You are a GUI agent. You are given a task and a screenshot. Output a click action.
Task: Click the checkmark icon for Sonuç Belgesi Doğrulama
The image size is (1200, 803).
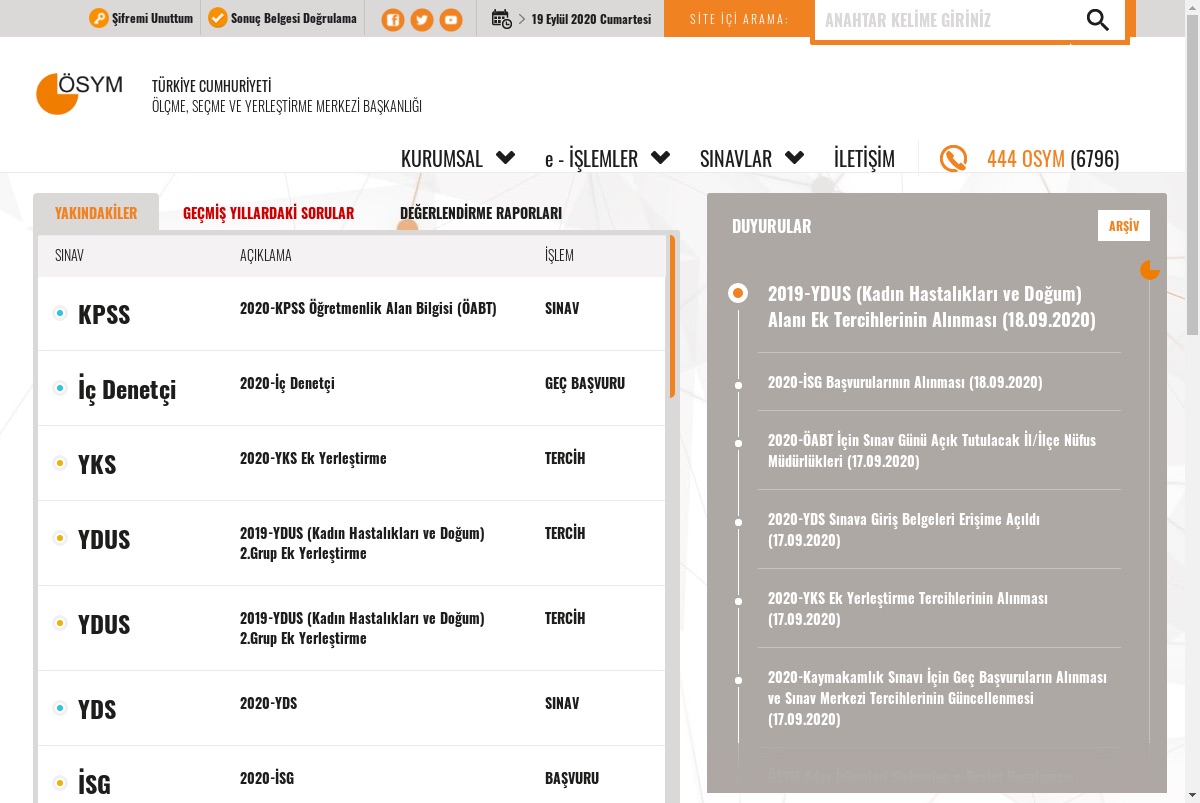pos(217,18)
